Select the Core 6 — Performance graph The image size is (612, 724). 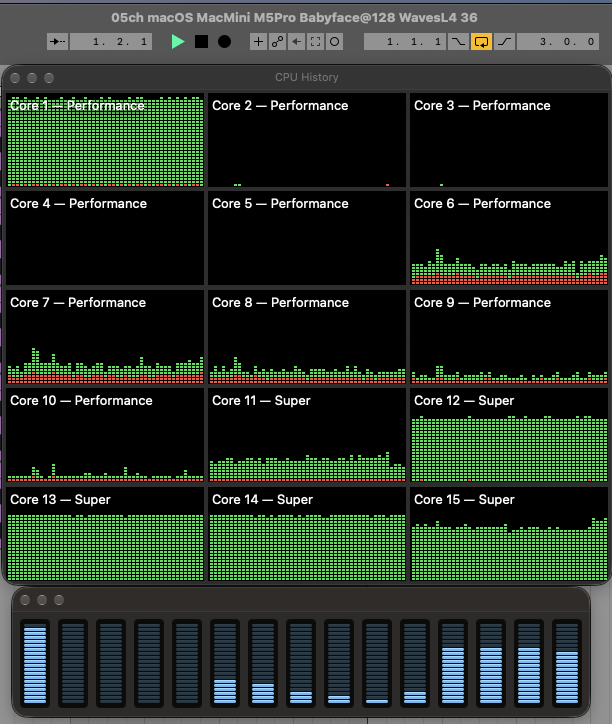click(509, 239)
